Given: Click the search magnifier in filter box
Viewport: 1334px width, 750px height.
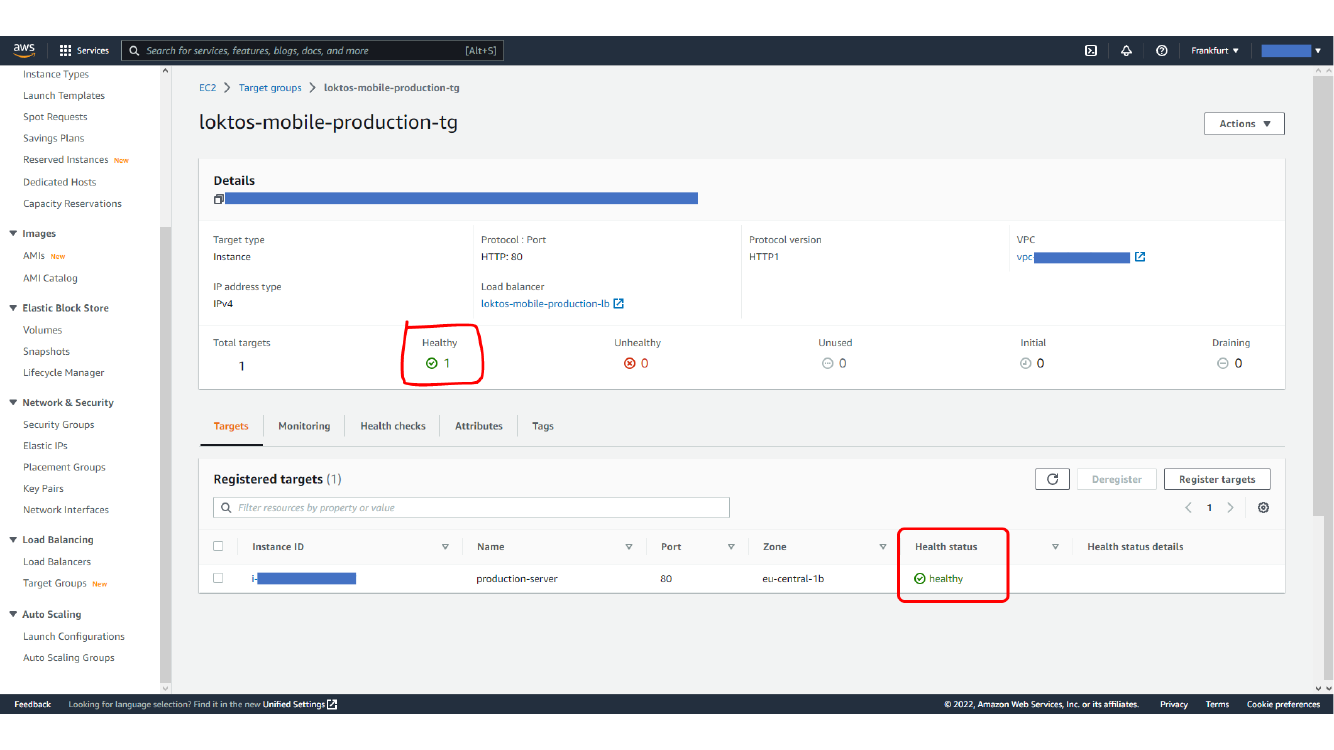Looking at the screenshot, I should click(x=227, y=508).
